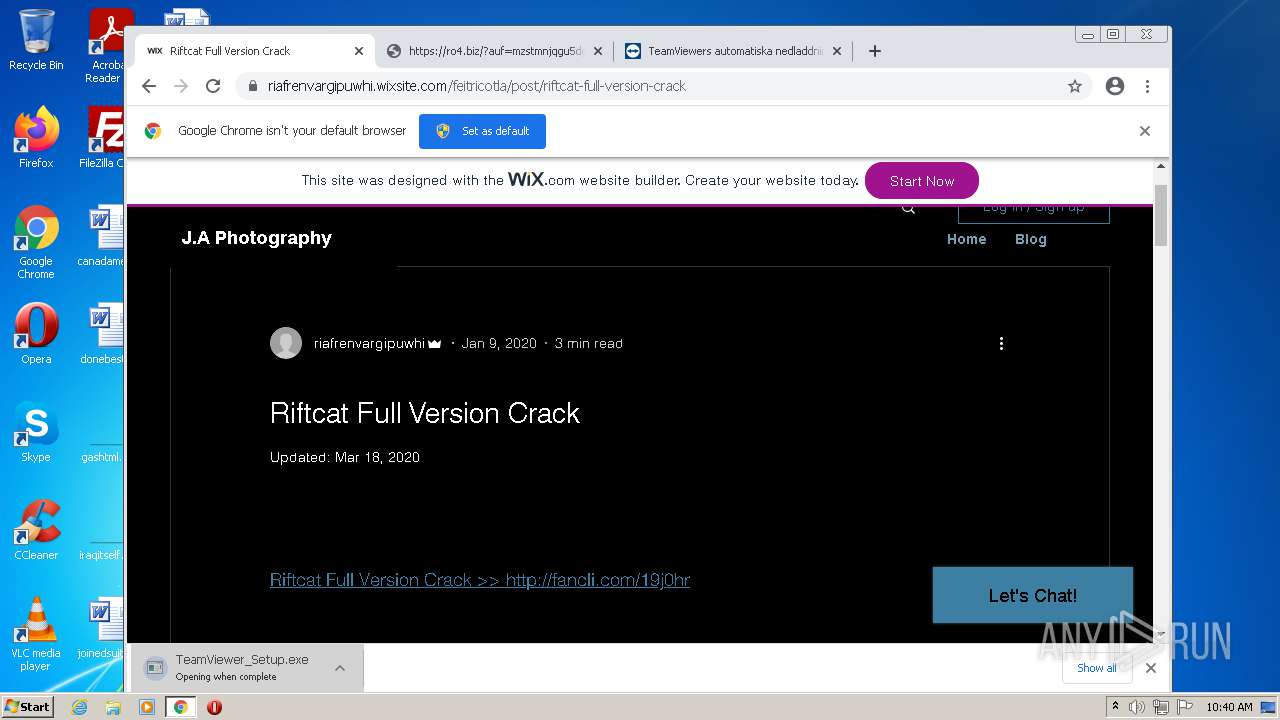The image size is (1280, 720).
Task: Open the Google Chrome desktop shortcut
Action: click(36, 242)
